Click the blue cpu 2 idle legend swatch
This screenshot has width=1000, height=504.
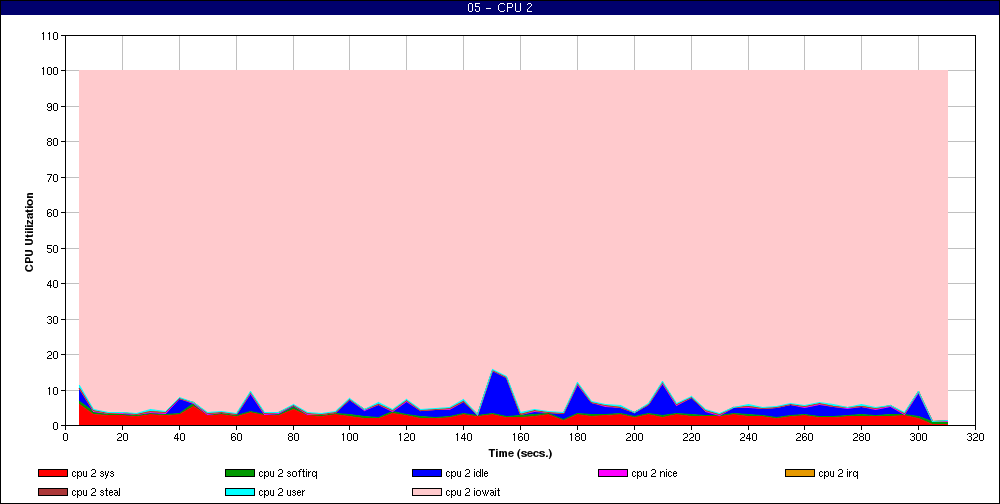point(427,473)
